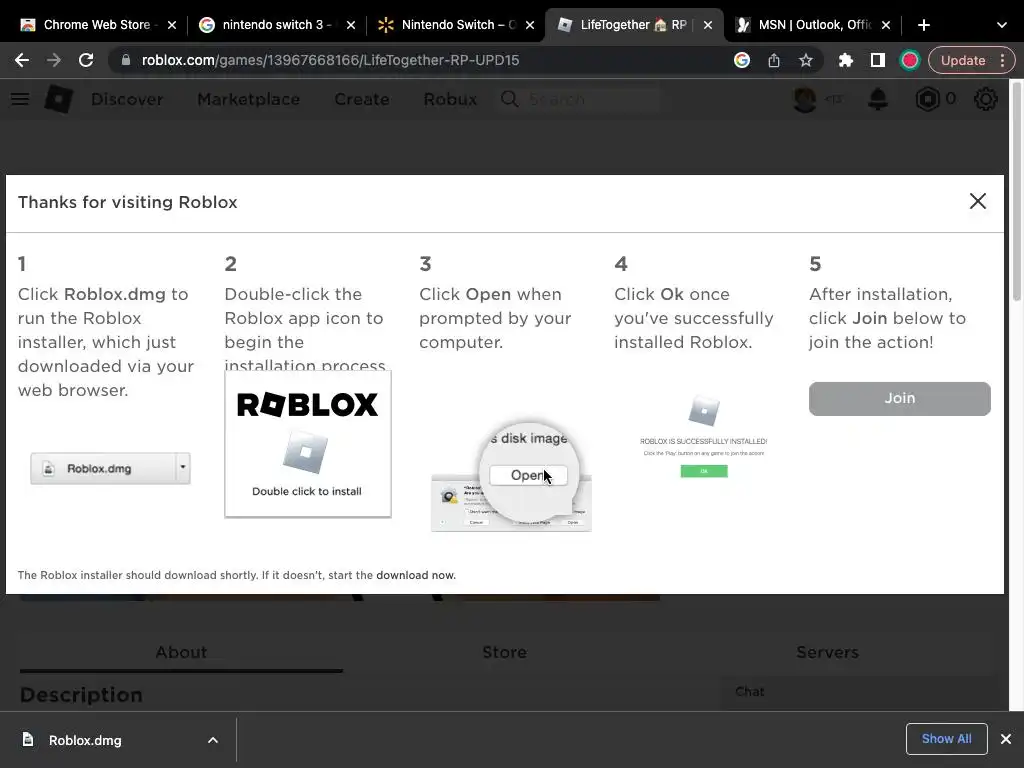The image size is (1024, 768).
Task: Select the About tab on game page
Action: 181,652
